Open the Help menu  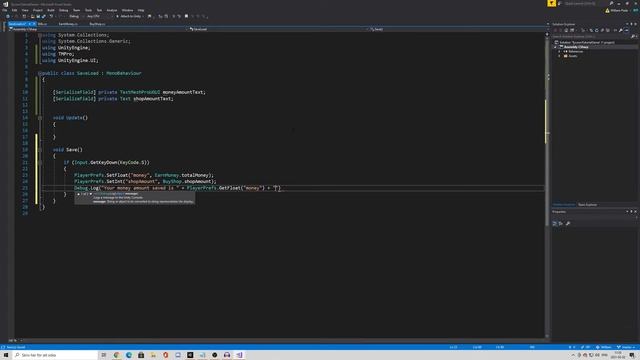(141, 10)
